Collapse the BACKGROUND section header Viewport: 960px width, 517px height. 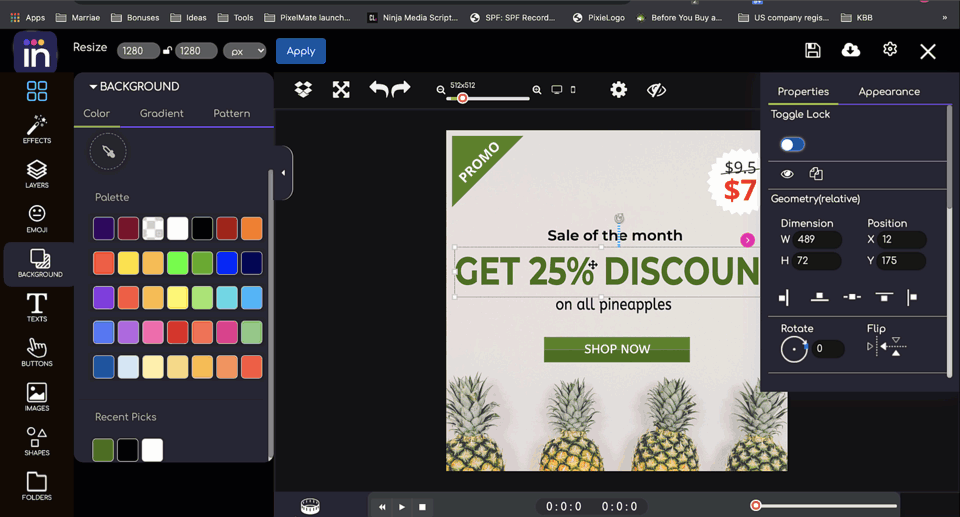pyautogui.click(x=134, y=86)
